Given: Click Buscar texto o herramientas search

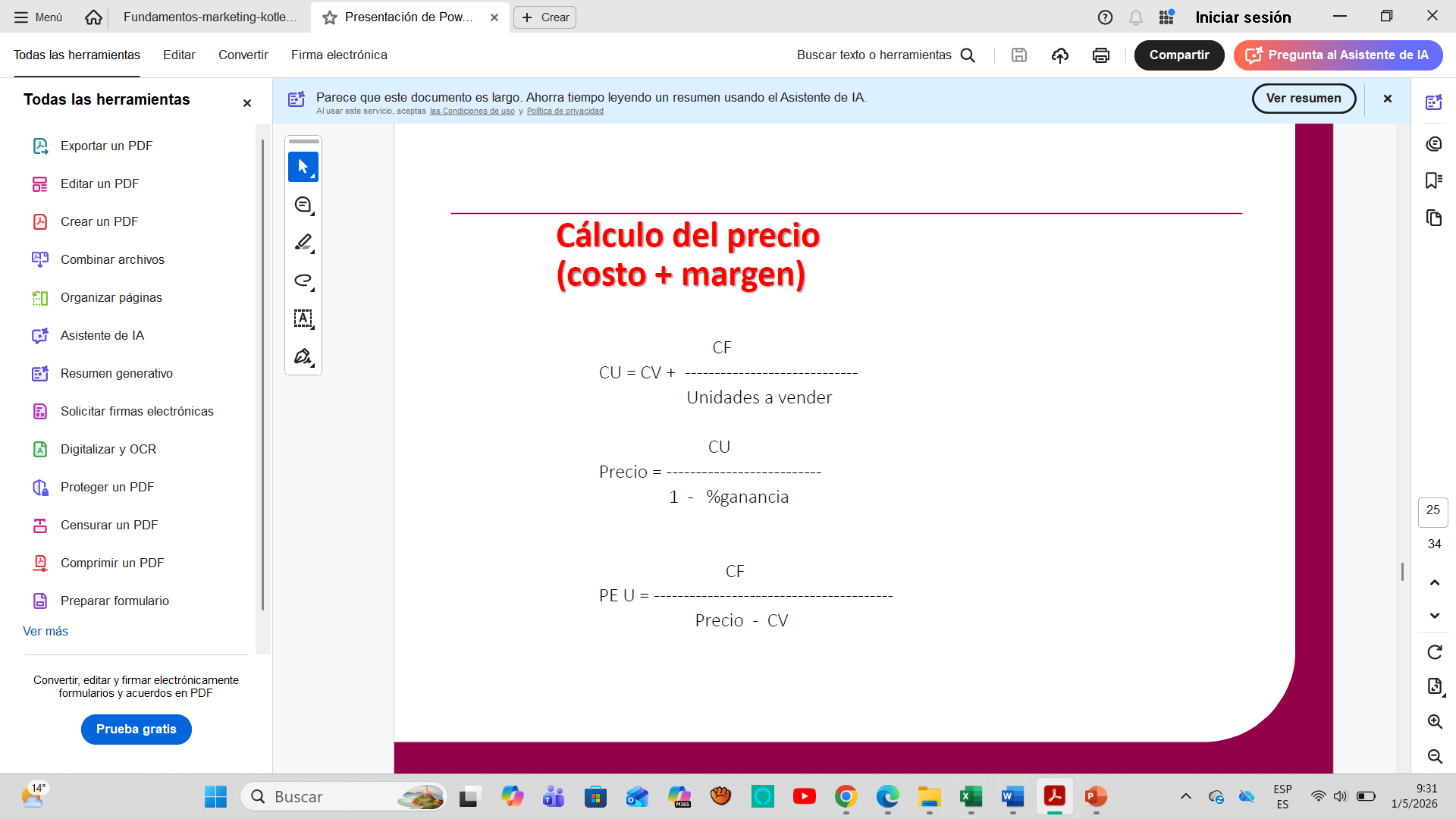Looking at the screenshot, I should 886,55.
